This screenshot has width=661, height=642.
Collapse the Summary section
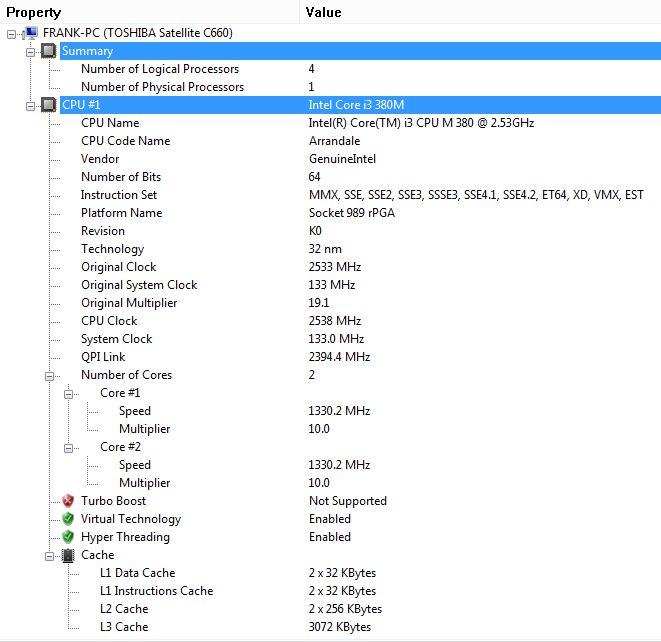pyautogui.click(x=30, y=52)
